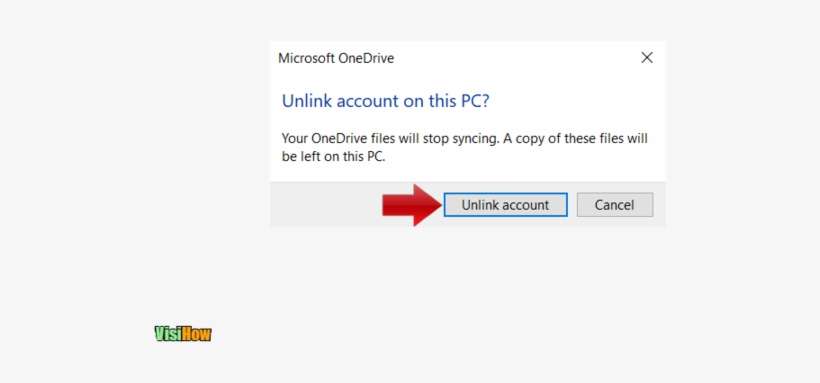Confirm with the Unlink account button
The height and width of the screenshot is (383, 820).
[505, 205]
